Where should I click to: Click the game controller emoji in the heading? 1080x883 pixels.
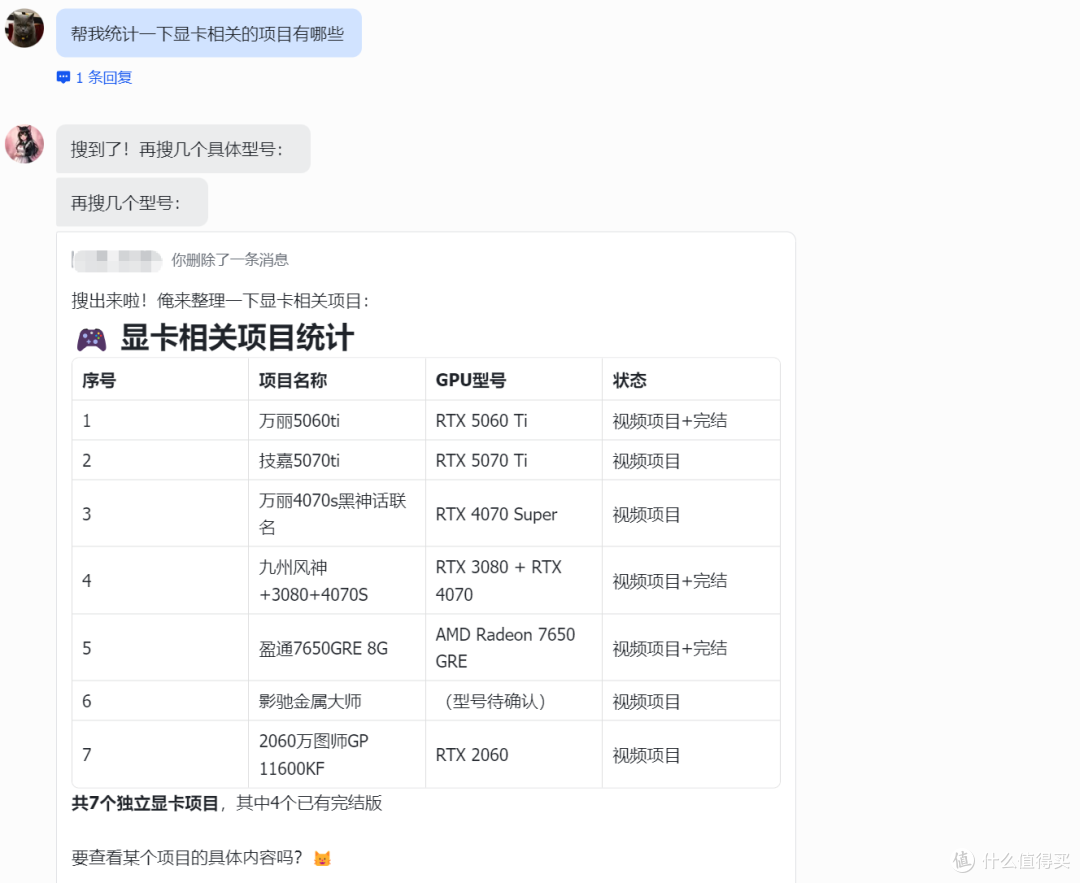pos(91,339)
